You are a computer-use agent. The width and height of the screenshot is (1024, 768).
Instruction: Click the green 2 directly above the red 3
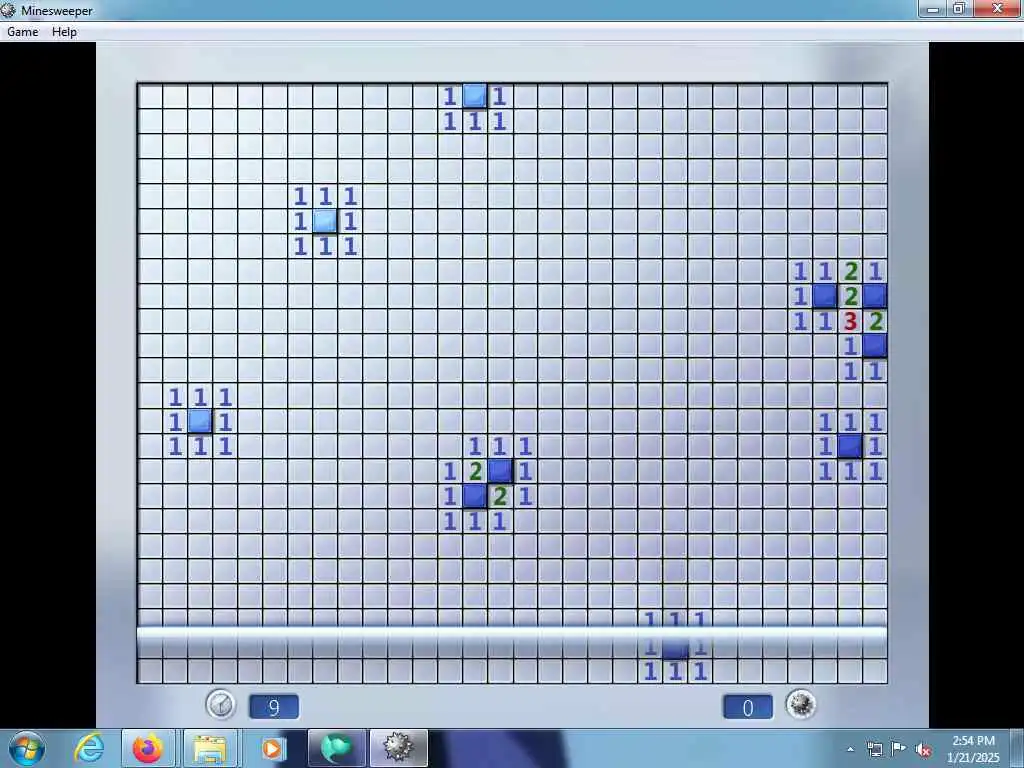(850, 296)
